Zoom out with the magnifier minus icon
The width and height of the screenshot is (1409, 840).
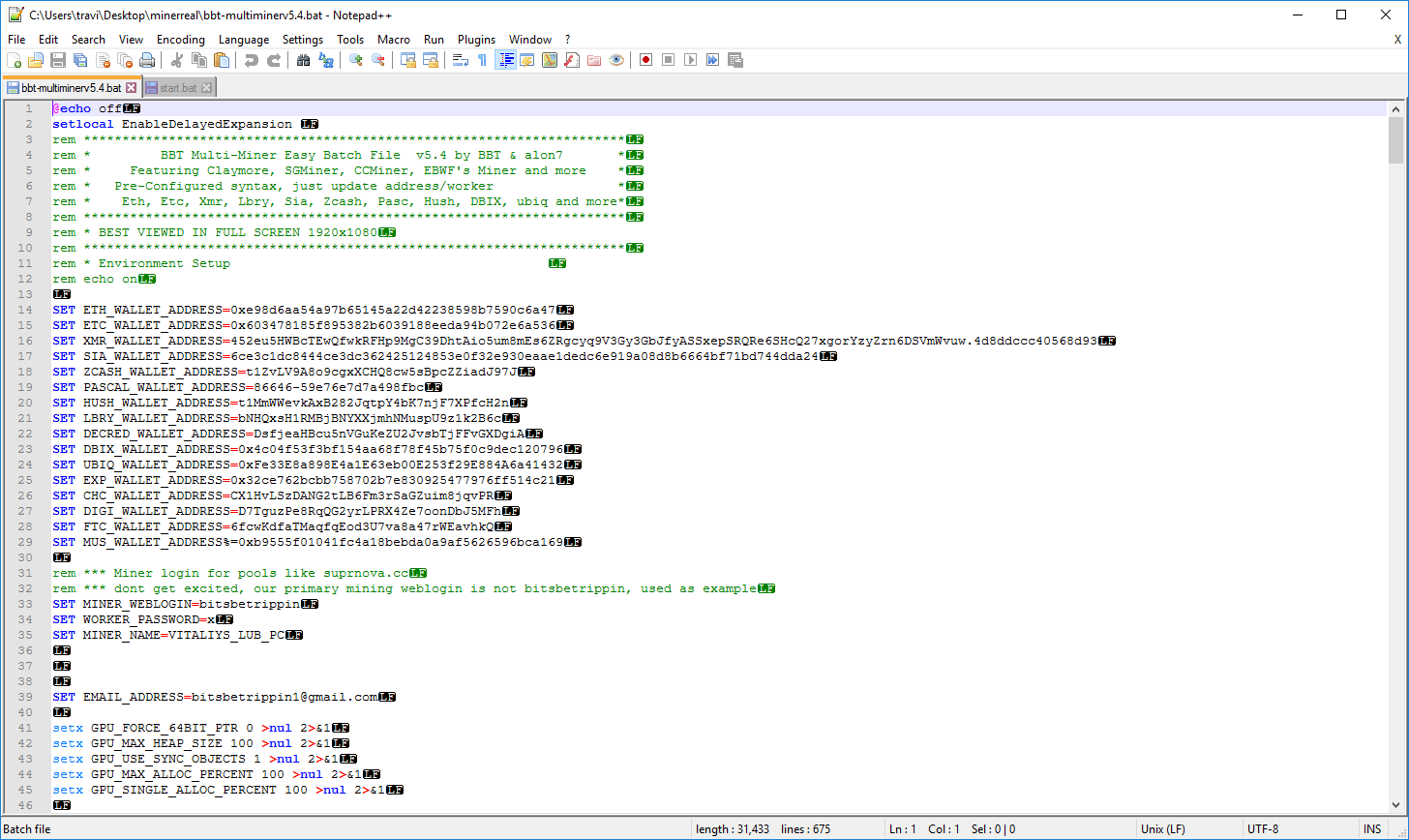(x=378, y=60)
